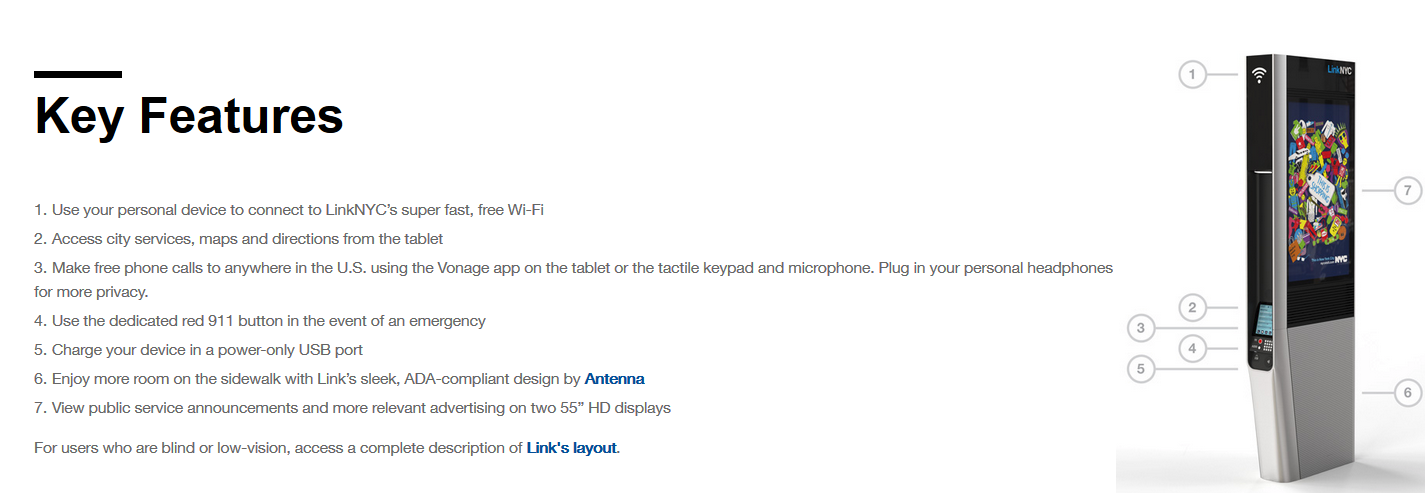Click the number 4 callout marker
Screen dimensions: 1425x493
(1192, 349)
